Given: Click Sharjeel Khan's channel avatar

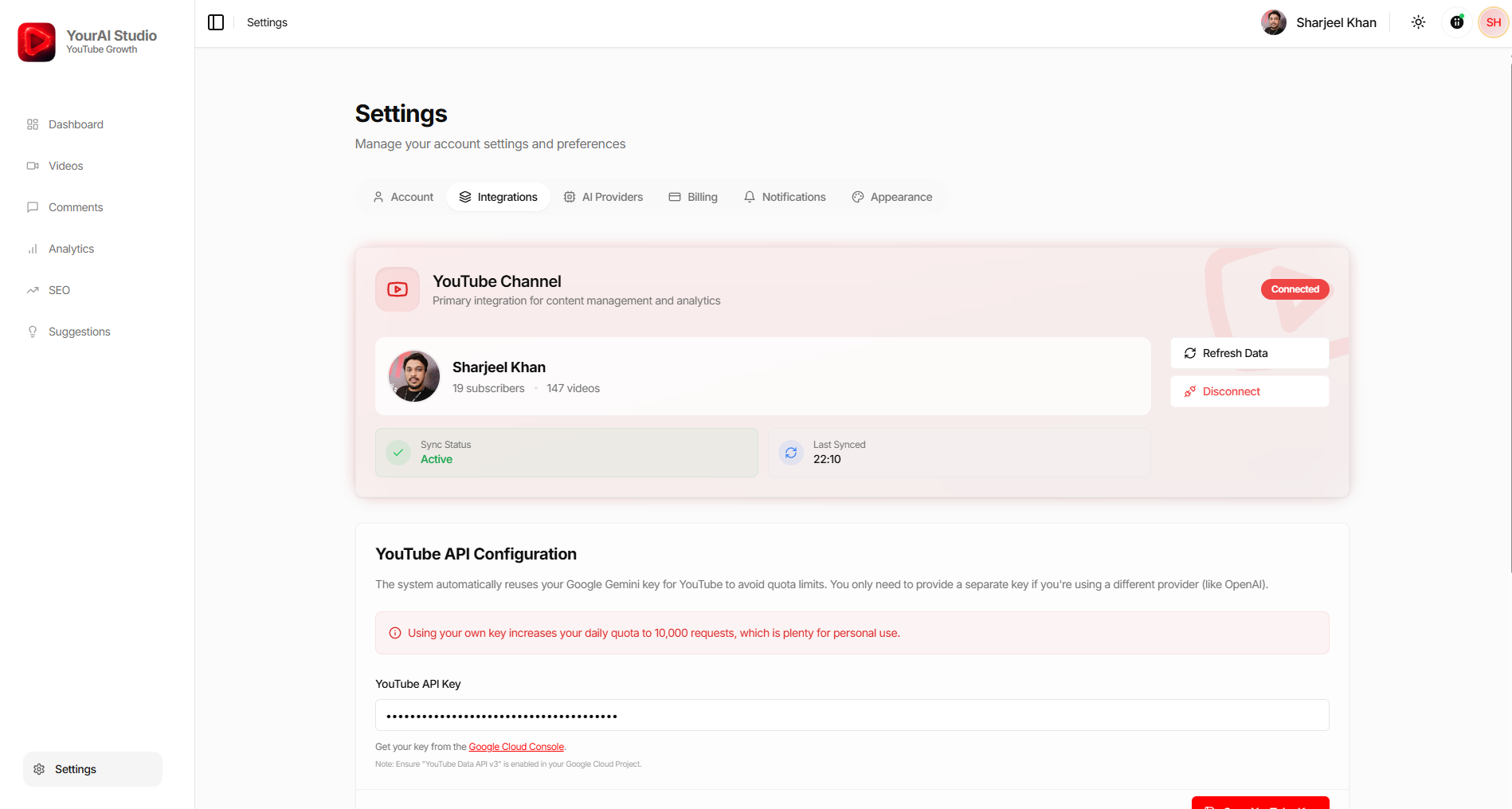Looking at the screenshot, I should [x=413, y=375].
